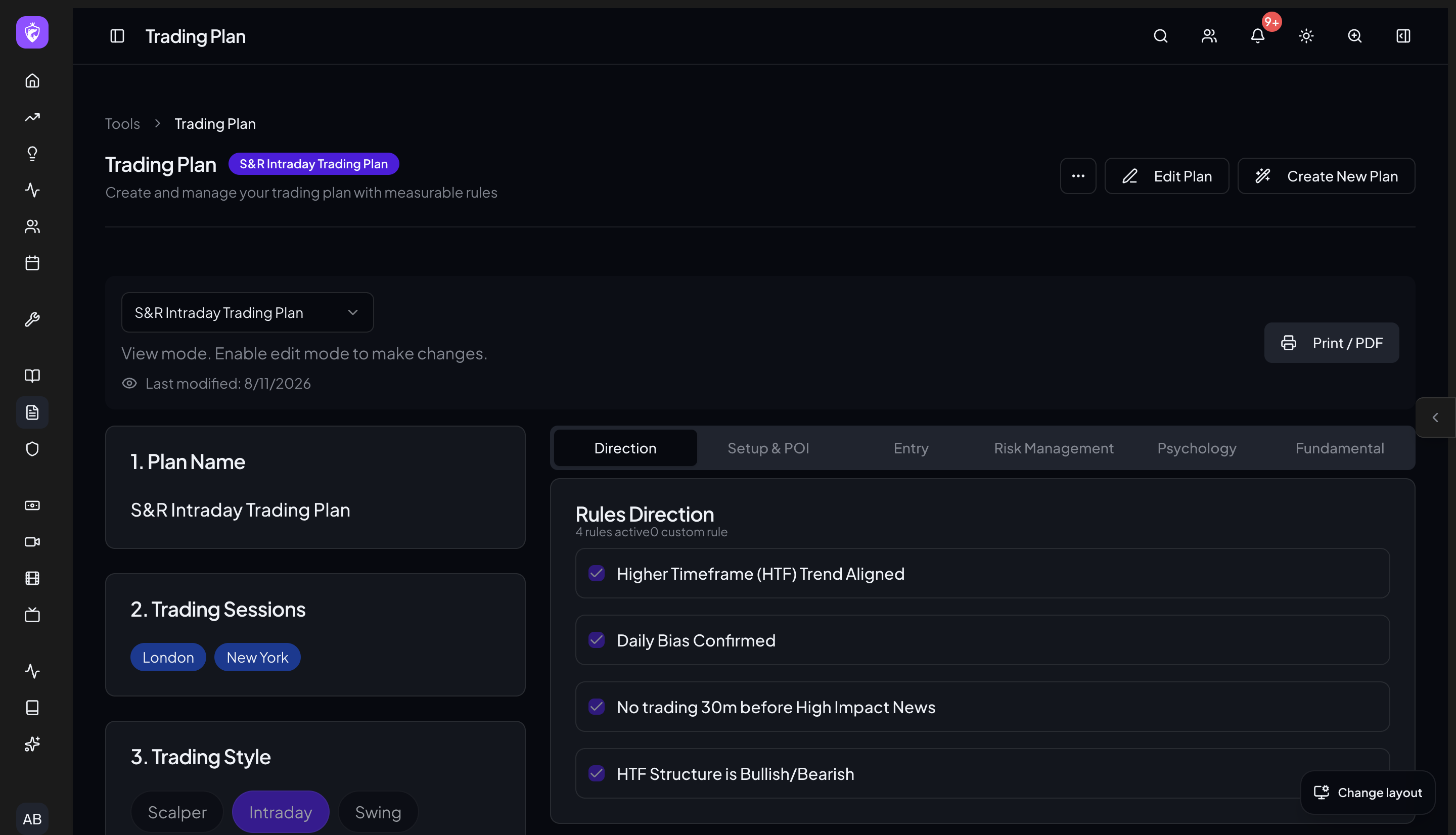1456x835 pixels.
Task: Open the video camera sidebar icon
Action: pos(32,542)
